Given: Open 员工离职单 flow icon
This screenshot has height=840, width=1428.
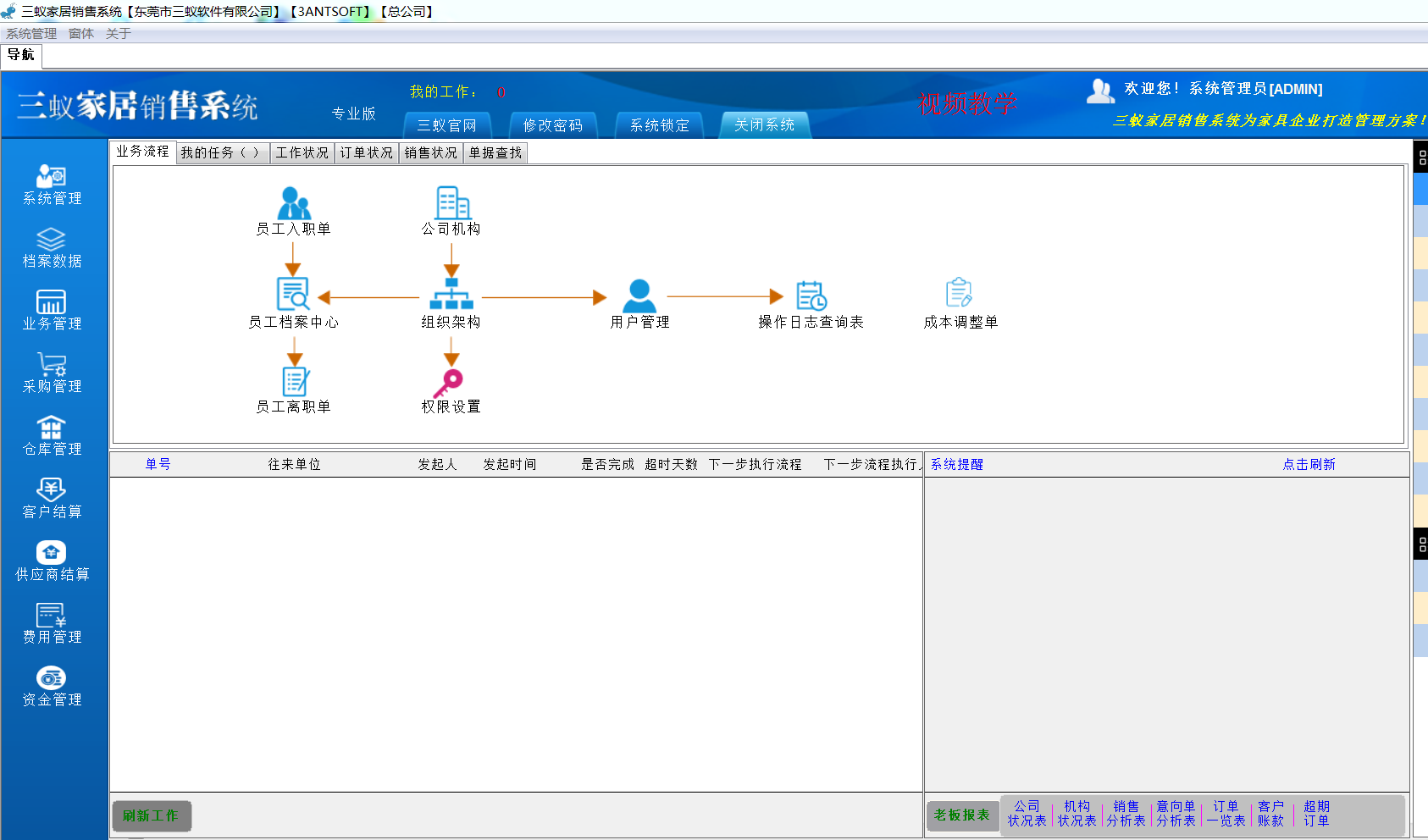Looking at the screenshot, I should (x=295, y=381).
